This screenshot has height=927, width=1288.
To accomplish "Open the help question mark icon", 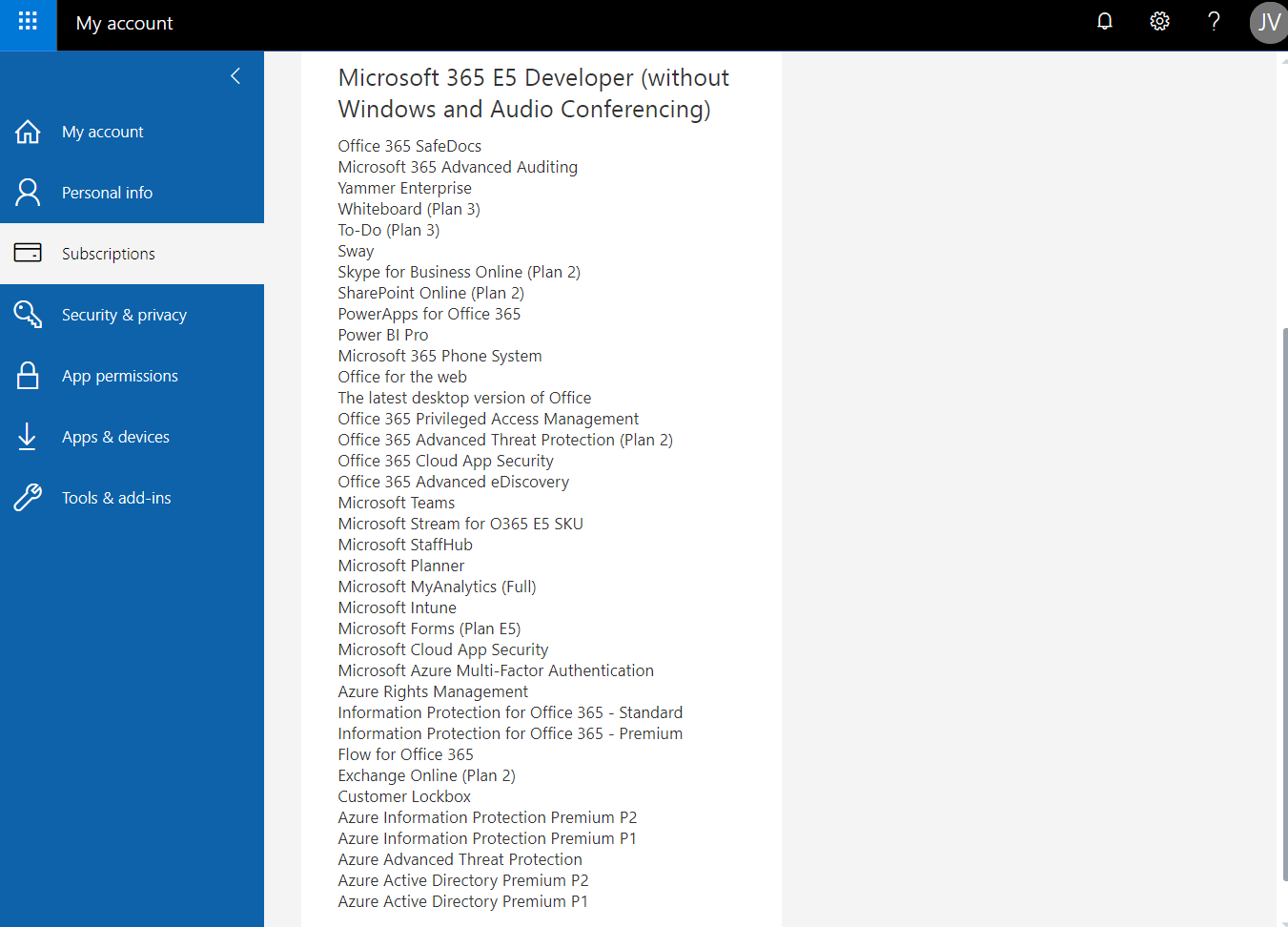I will 1214,22.
